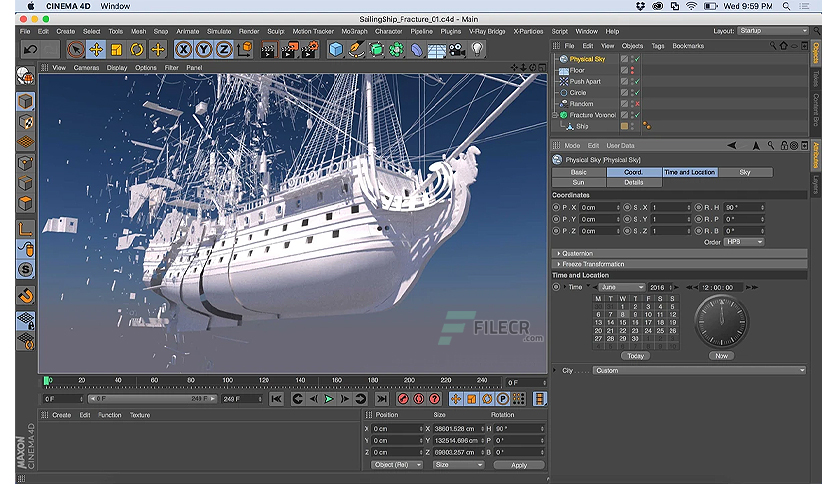
Task: Open the blue Deformer icon
Action: click(416, 50)
